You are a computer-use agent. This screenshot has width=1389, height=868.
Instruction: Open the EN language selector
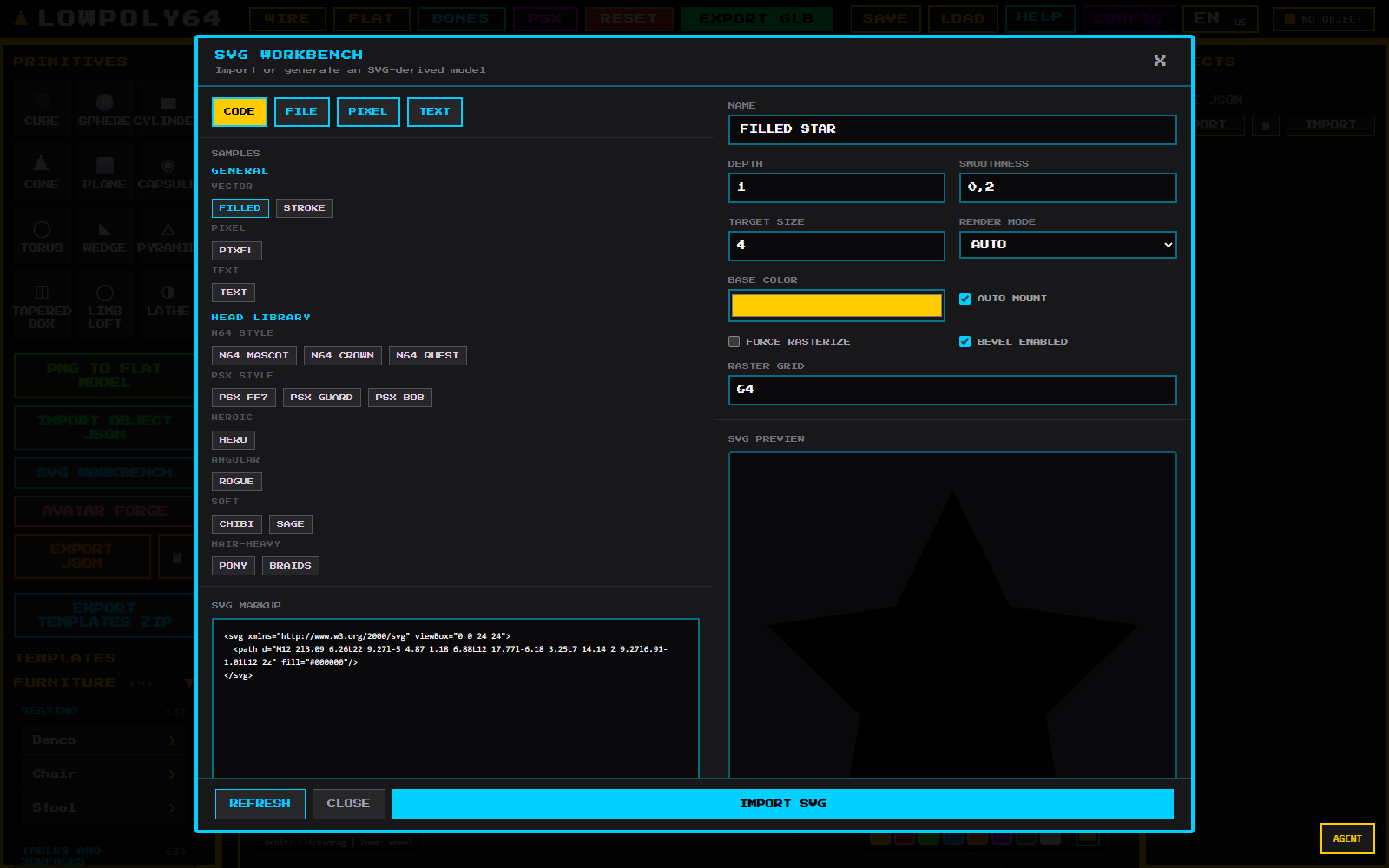coord(1221,18)
